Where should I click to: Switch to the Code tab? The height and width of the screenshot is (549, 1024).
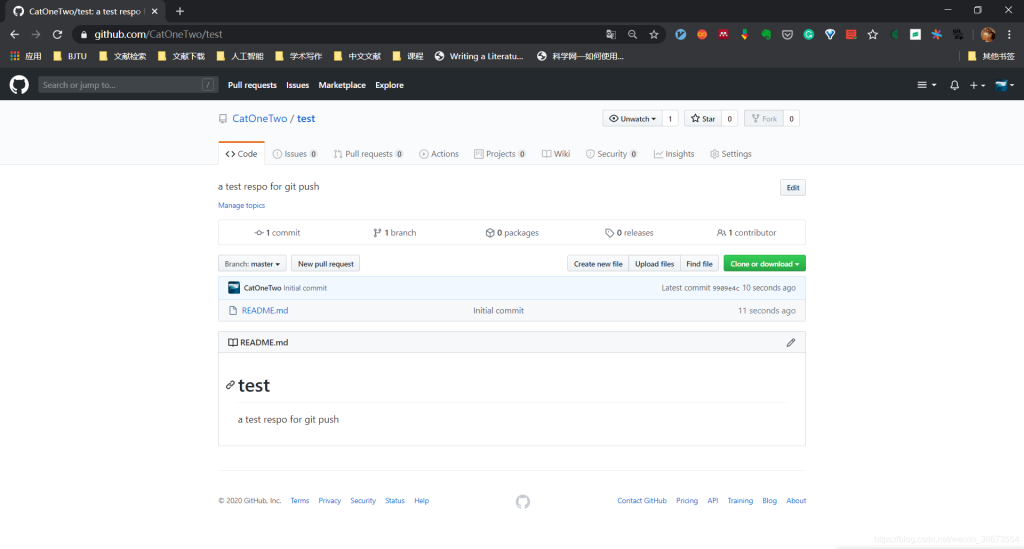[241, 154]
